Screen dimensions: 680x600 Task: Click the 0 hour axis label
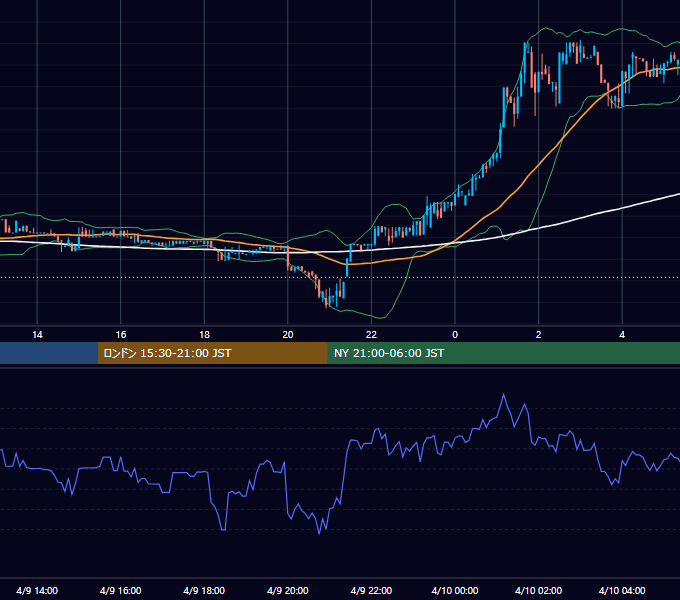(455, 335)
